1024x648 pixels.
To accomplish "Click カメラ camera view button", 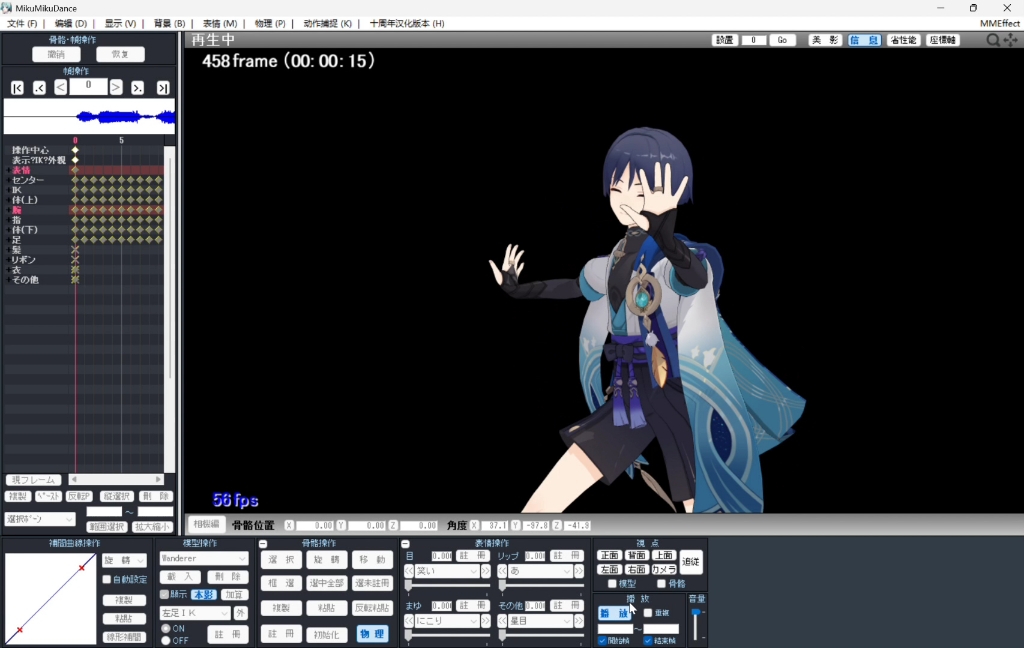I will pyautogui.click(x=664, y=570).
